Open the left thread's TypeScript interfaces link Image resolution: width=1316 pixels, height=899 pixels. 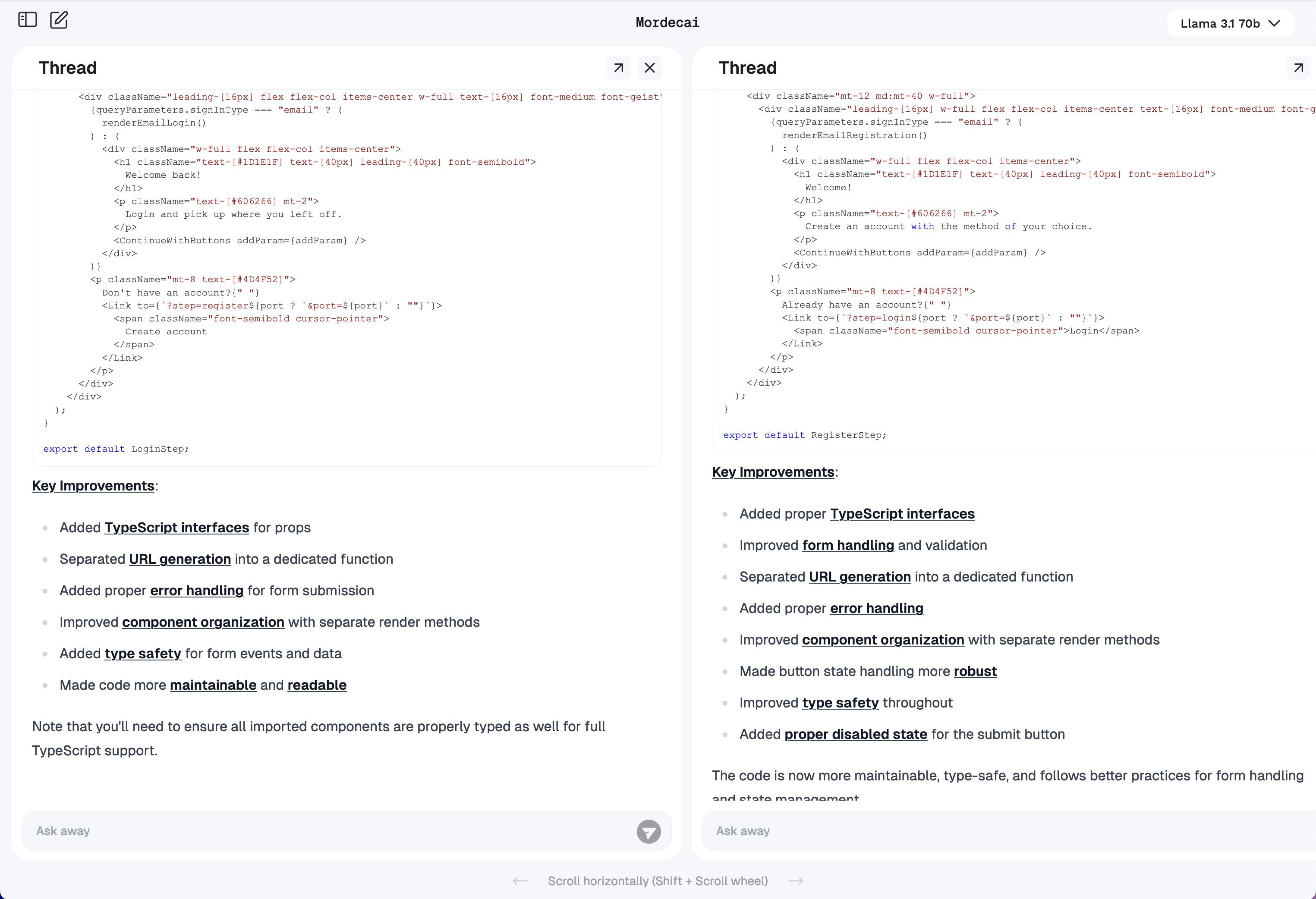point(176,528)
